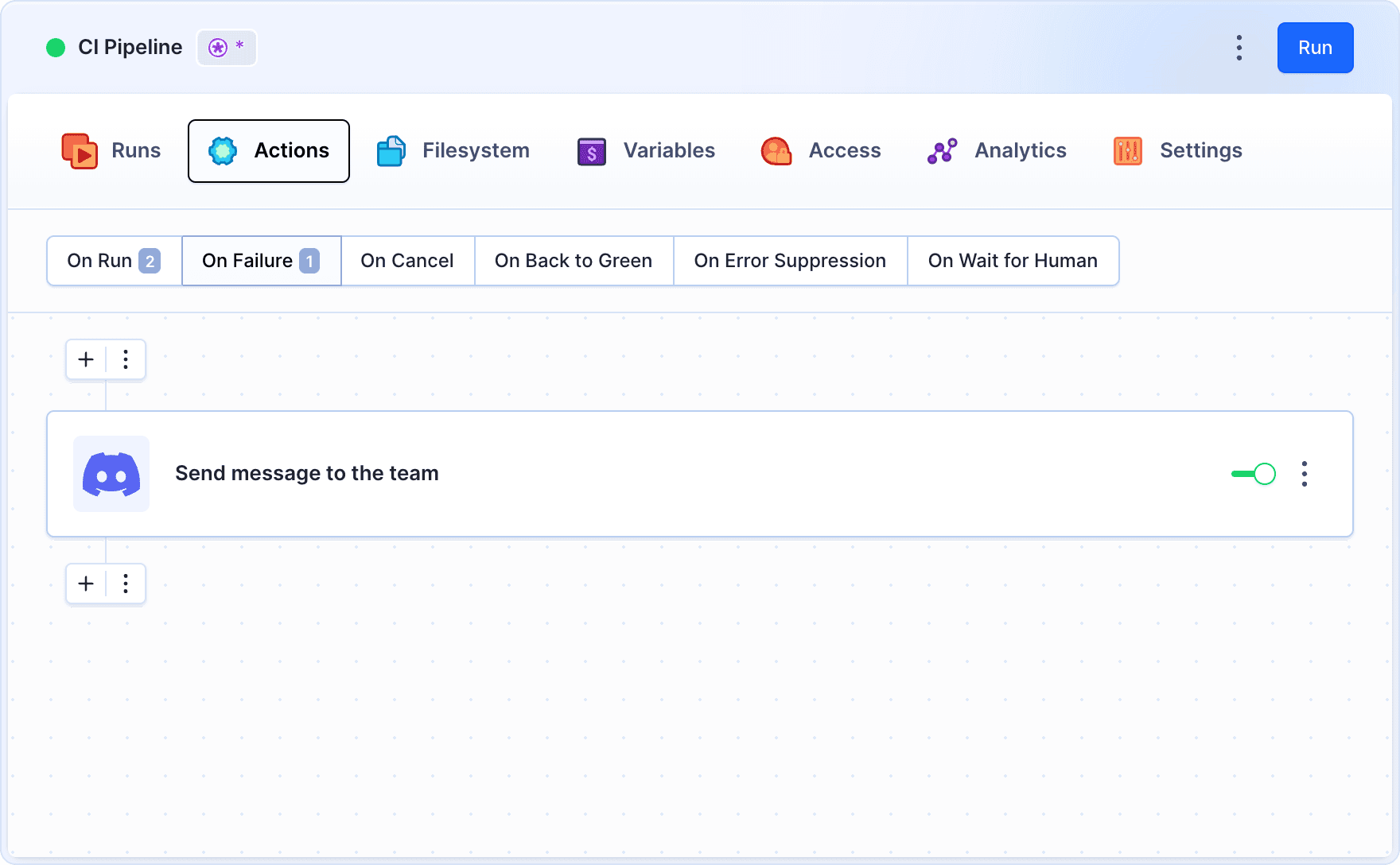The image size is (1400, 865).
Task: Open the pipeline kebab menu beside Run
Action: (1239, 48)
